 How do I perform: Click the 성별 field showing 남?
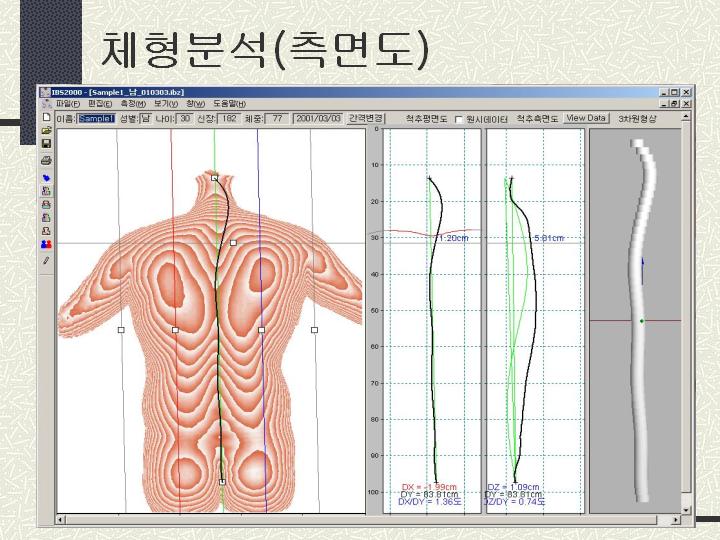coord(145,118)
